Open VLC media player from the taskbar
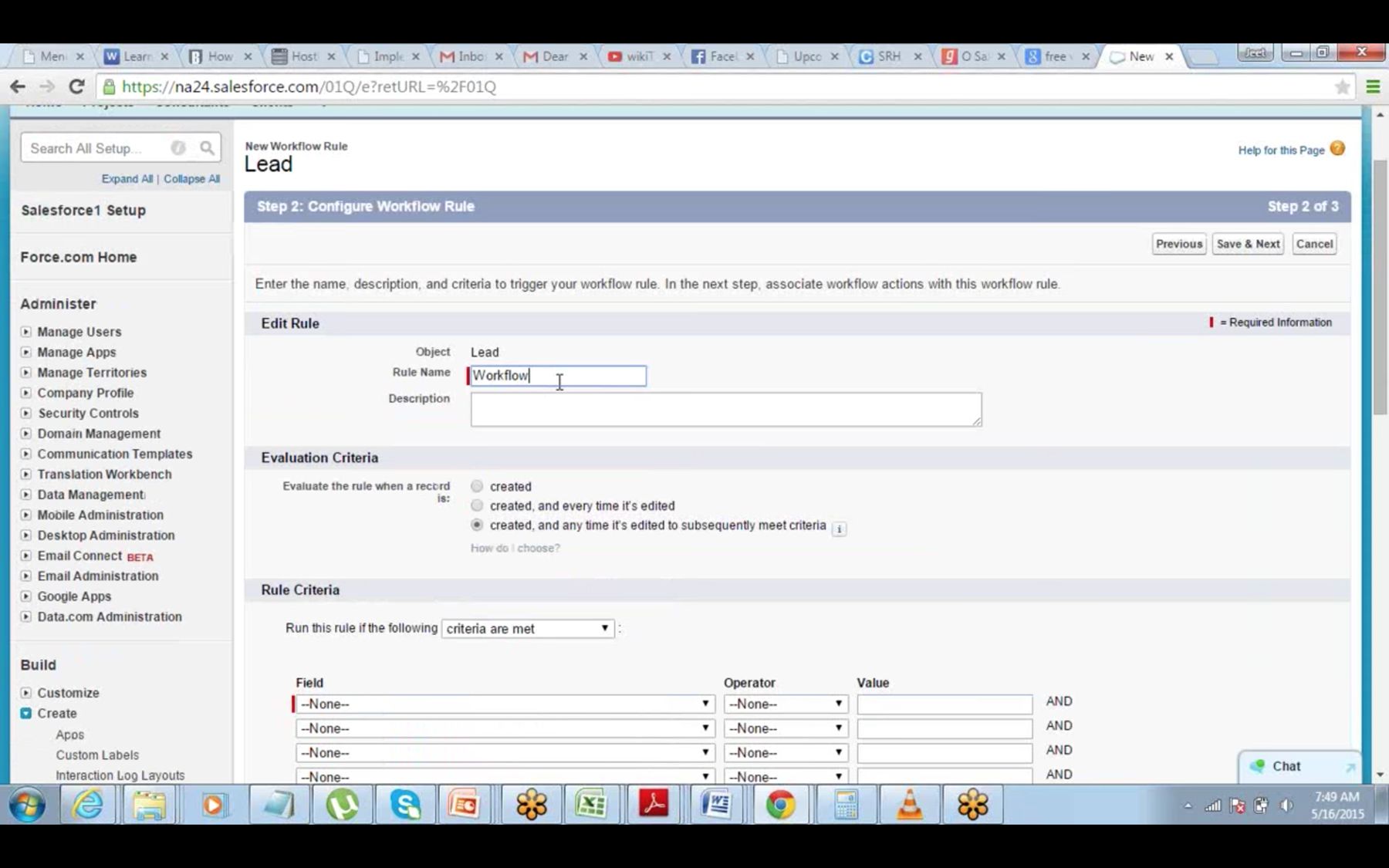Image resolution: width=1389 pixels, height=868 pixels. (910, 805)
